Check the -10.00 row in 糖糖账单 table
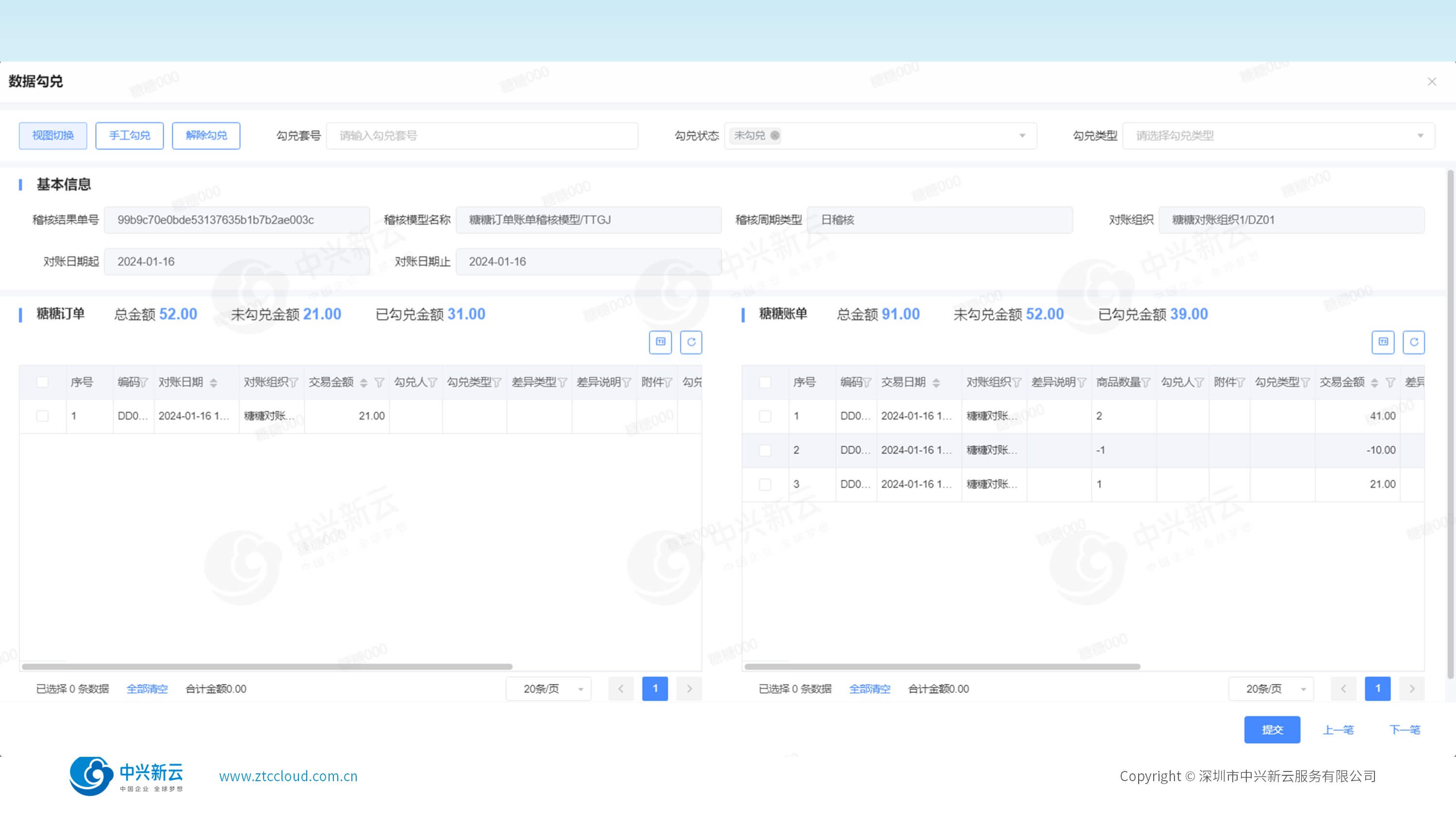 click(x=765, y=451)
